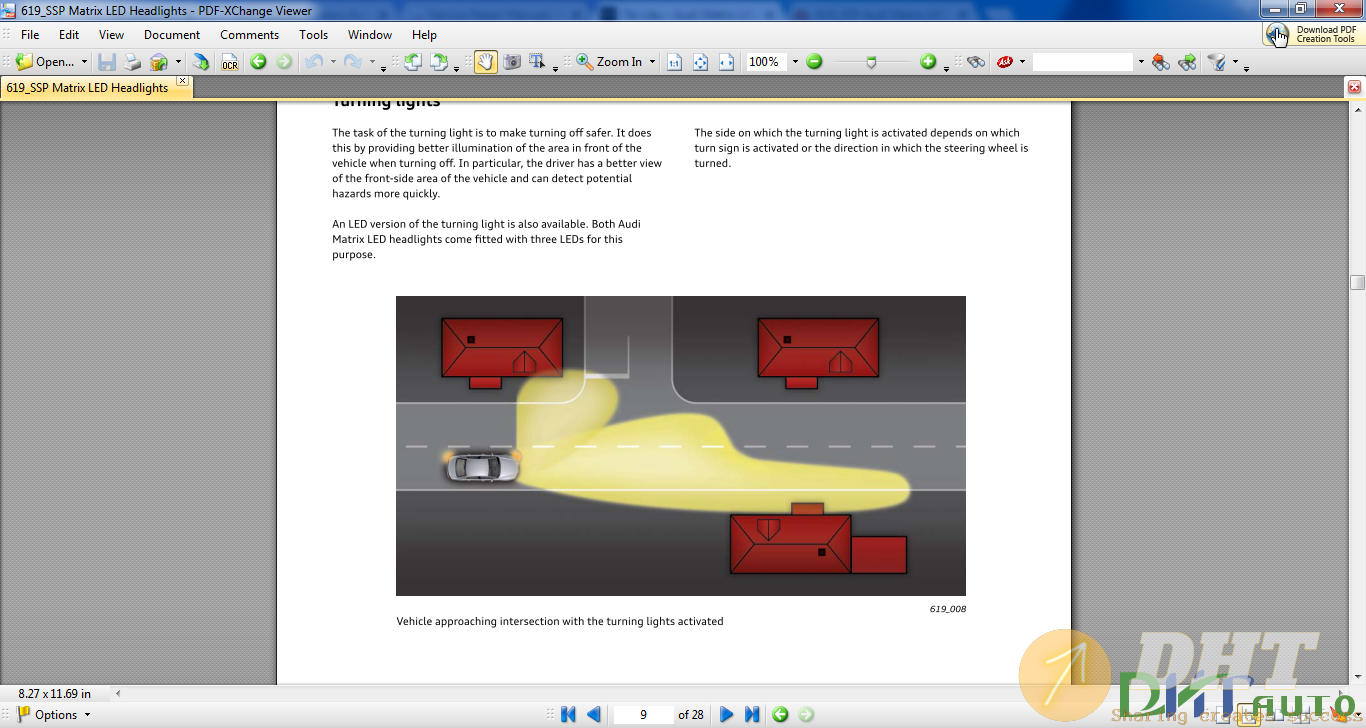Open dropdown next to the email icon

point(178,62)
